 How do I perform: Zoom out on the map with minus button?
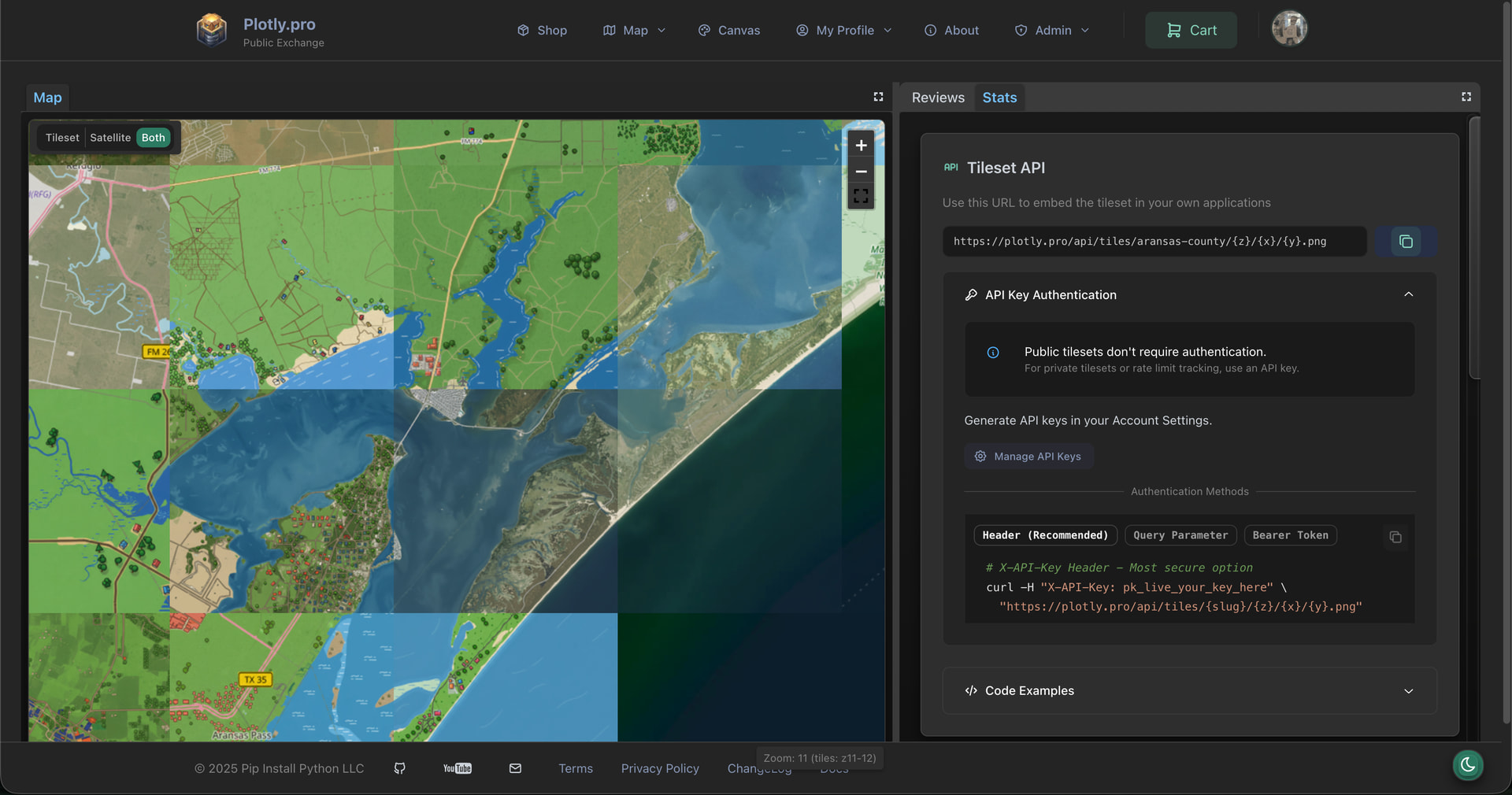861,171
